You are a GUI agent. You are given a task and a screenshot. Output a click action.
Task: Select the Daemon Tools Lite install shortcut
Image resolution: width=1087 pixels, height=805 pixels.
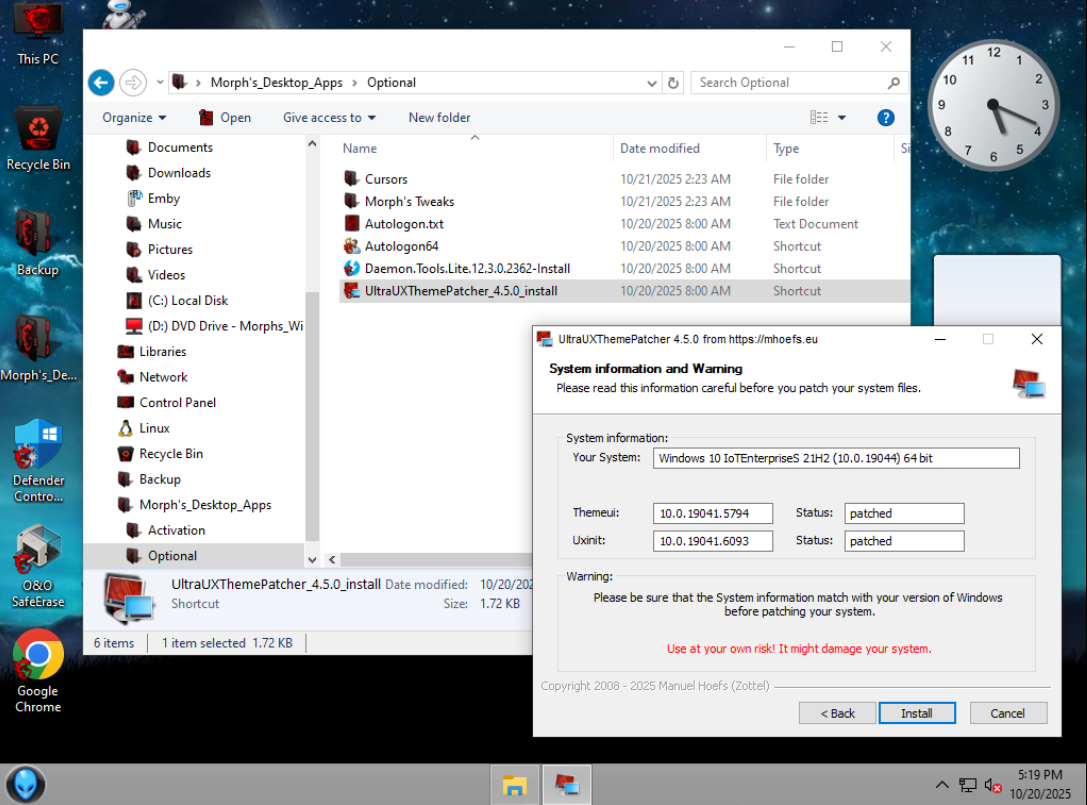pos(467,269)
